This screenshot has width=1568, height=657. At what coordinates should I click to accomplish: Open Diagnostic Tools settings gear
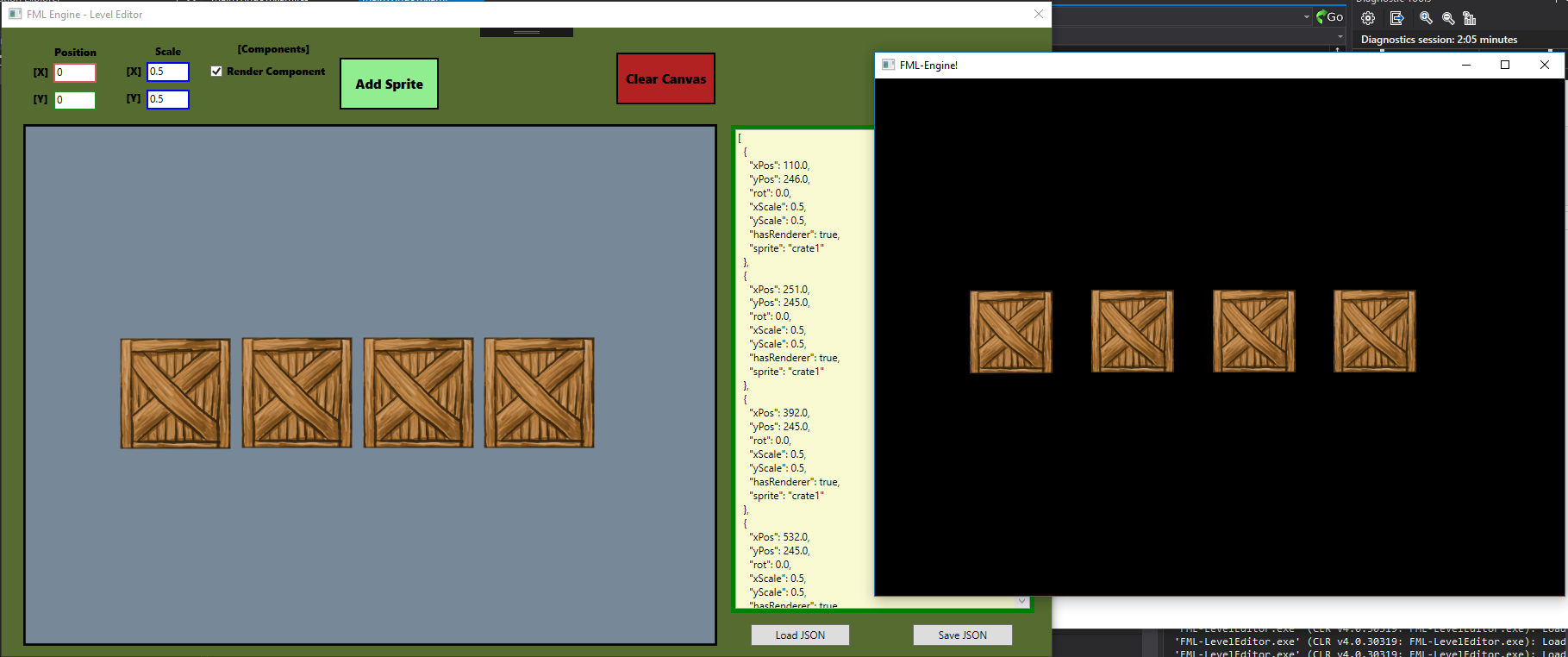tap(1368, 18)
